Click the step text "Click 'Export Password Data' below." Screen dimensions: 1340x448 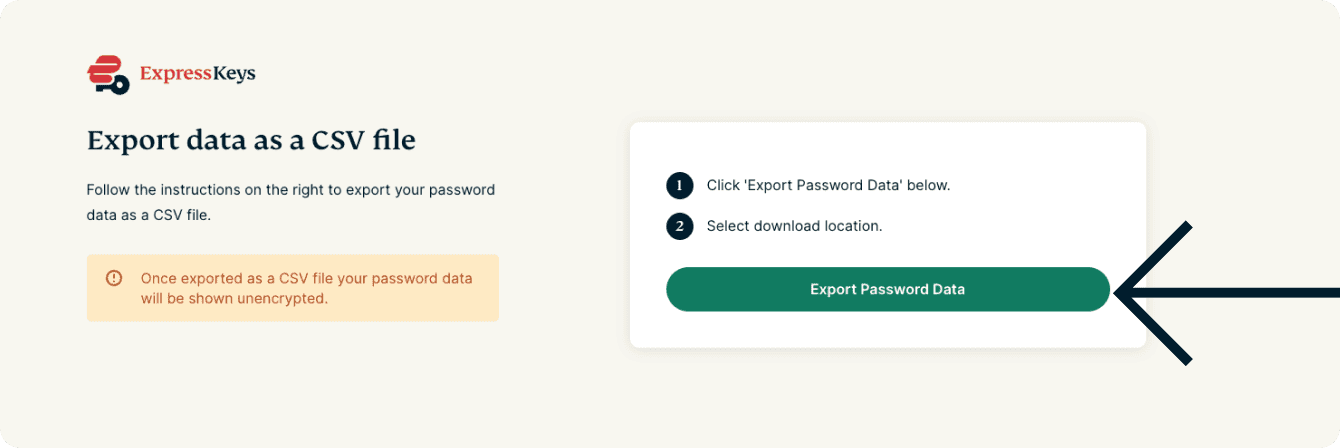[x=828, y=186]
